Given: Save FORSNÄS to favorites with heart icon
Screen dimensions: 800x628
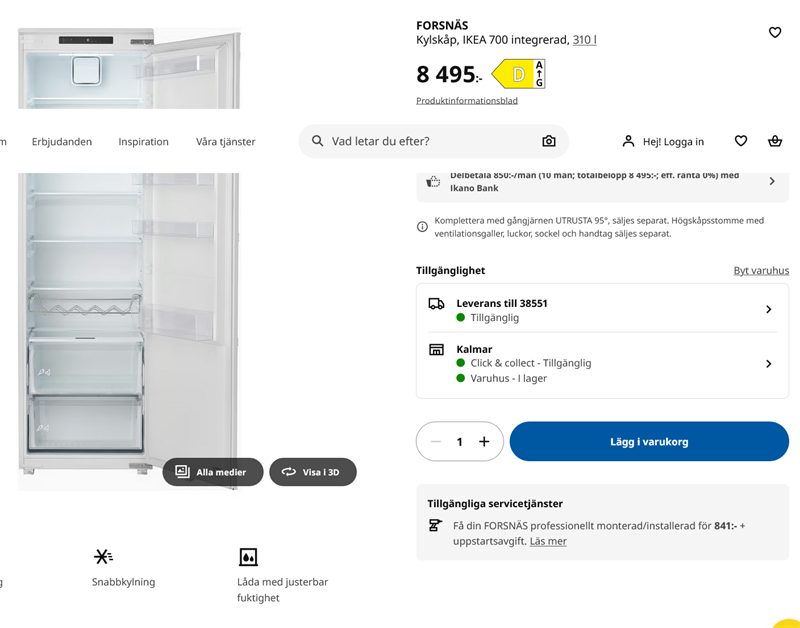Looking at the screenshot, I should (774, 33).
